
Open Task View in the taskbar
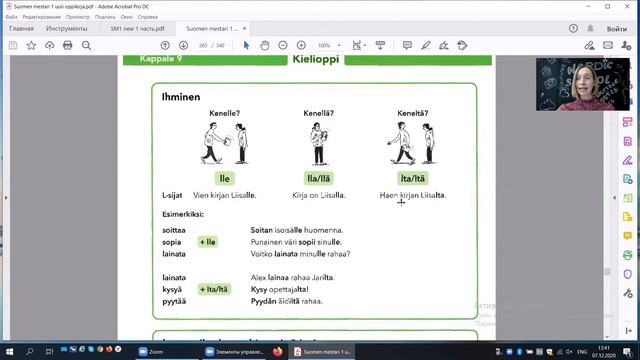coord(49,351)
